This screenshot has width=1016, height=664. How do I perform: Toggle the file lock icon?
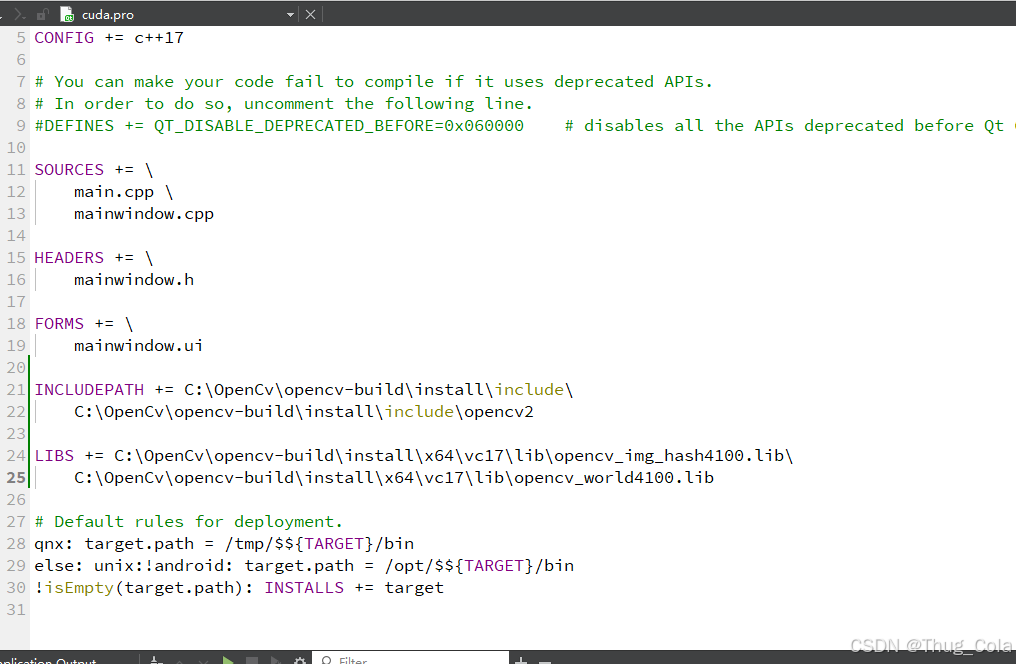[42, 14]
